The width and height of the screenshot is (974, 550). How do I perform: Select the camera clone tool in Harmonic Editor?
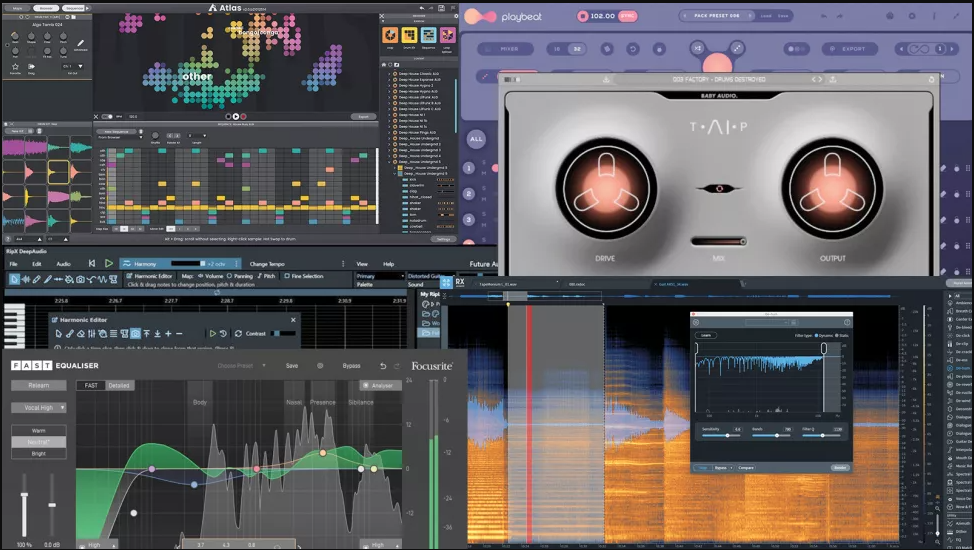tap(135, 334)
